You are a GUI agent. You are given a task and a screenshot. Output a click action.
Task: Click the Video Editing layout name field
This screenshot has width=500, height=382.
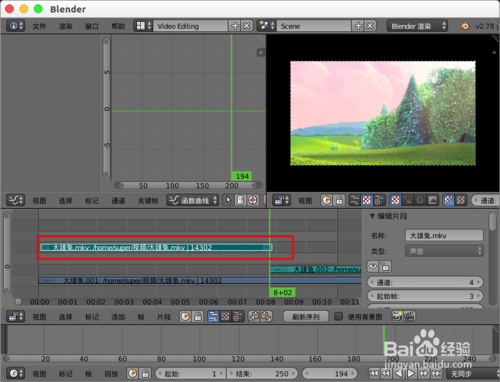click(x=191, y=26)
